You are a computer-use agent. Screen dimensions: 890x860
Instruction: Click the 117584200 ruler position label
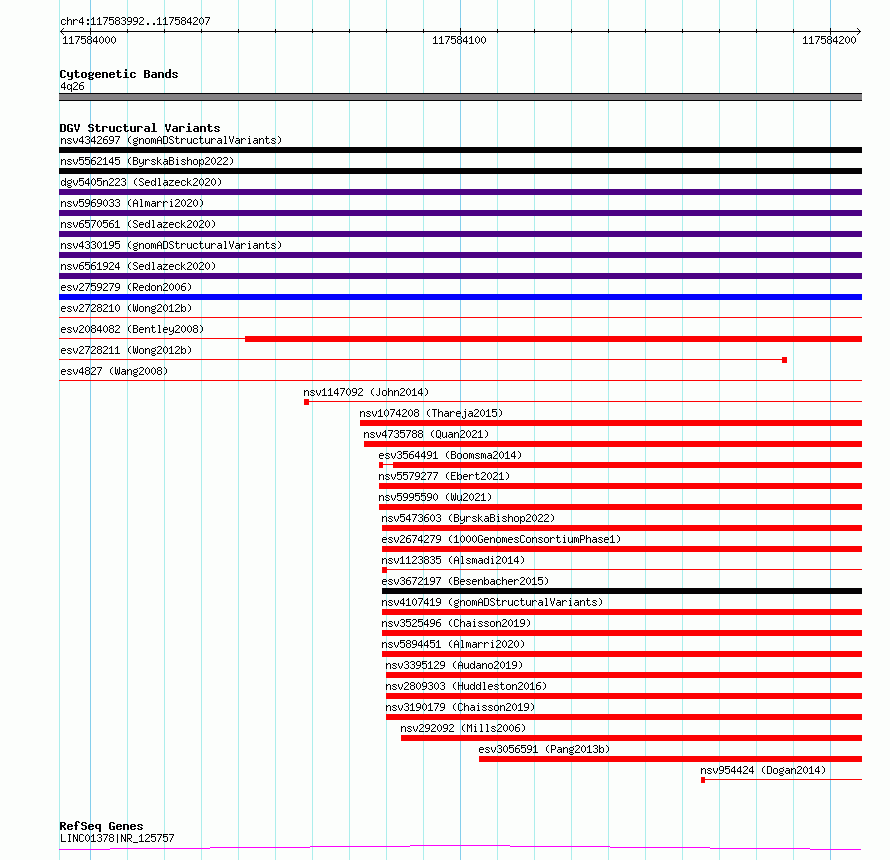(829, 40)
